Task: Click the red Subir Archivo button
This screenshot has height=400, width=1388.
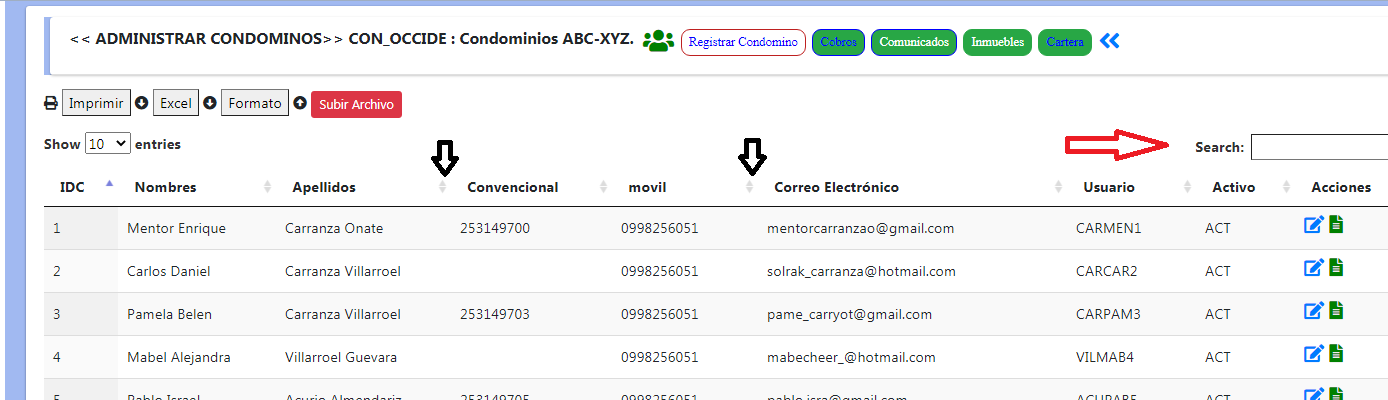Action: pos(356,104)
